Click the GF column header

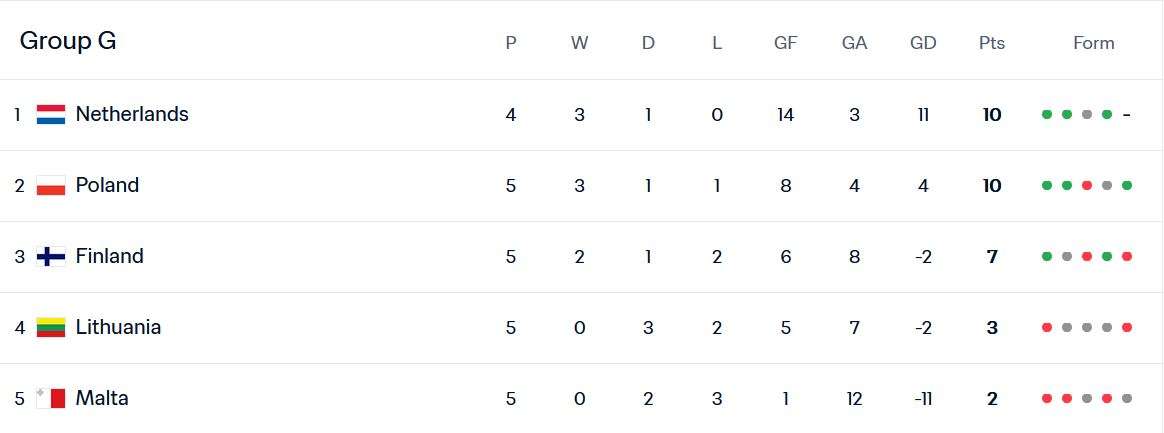785,43
